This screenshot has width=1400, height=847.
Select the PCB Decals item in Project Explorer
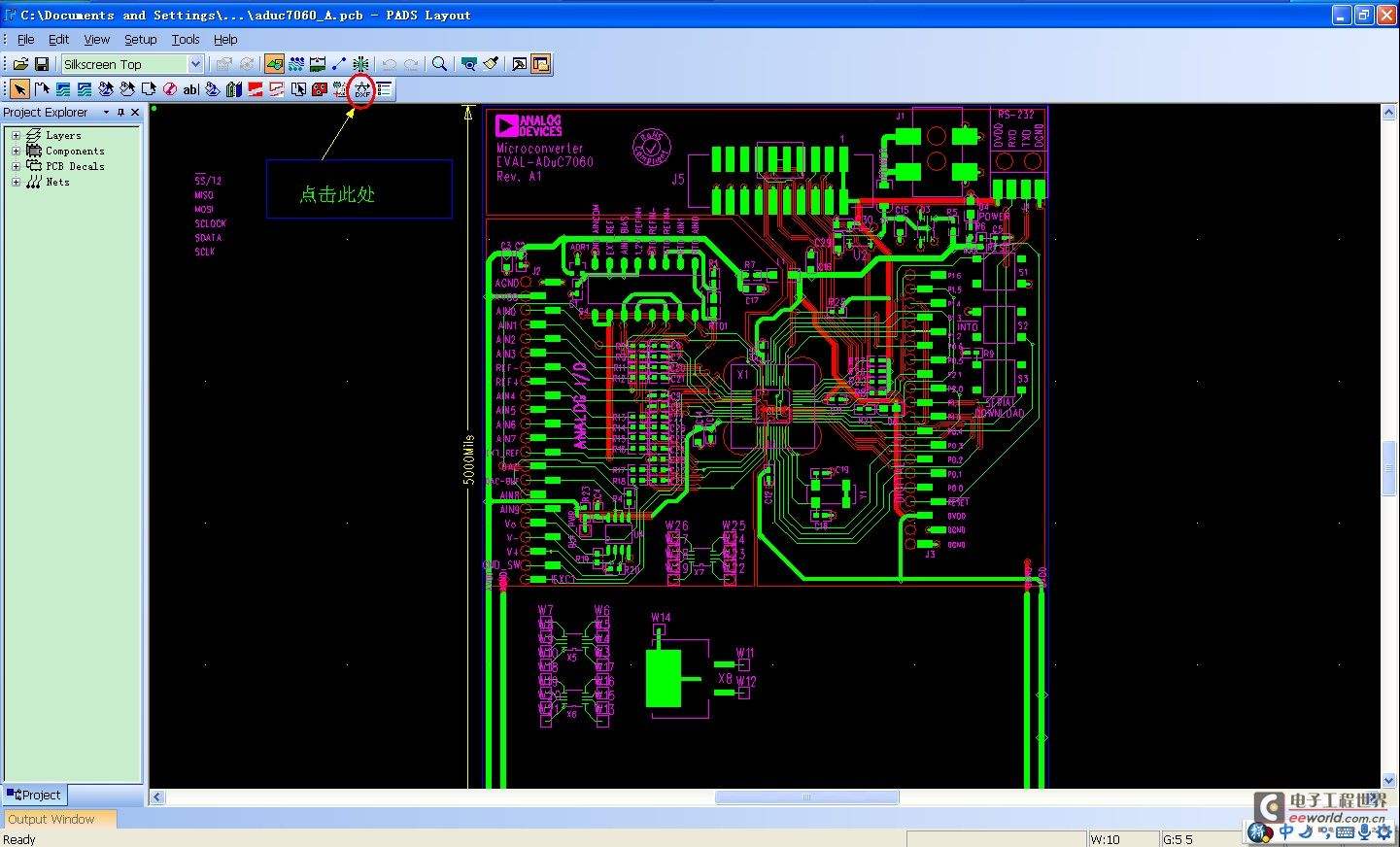pos(75,166)
